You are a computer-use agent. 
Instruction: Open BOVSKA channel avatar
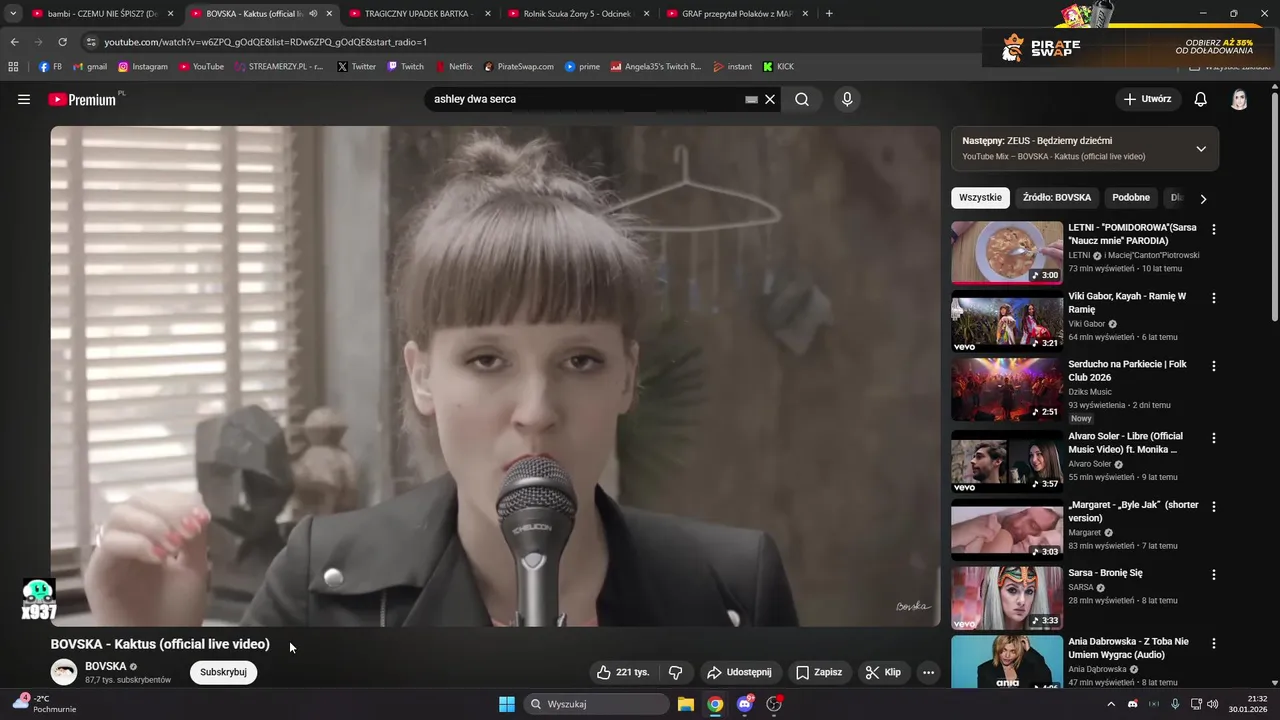coord(64,672)
